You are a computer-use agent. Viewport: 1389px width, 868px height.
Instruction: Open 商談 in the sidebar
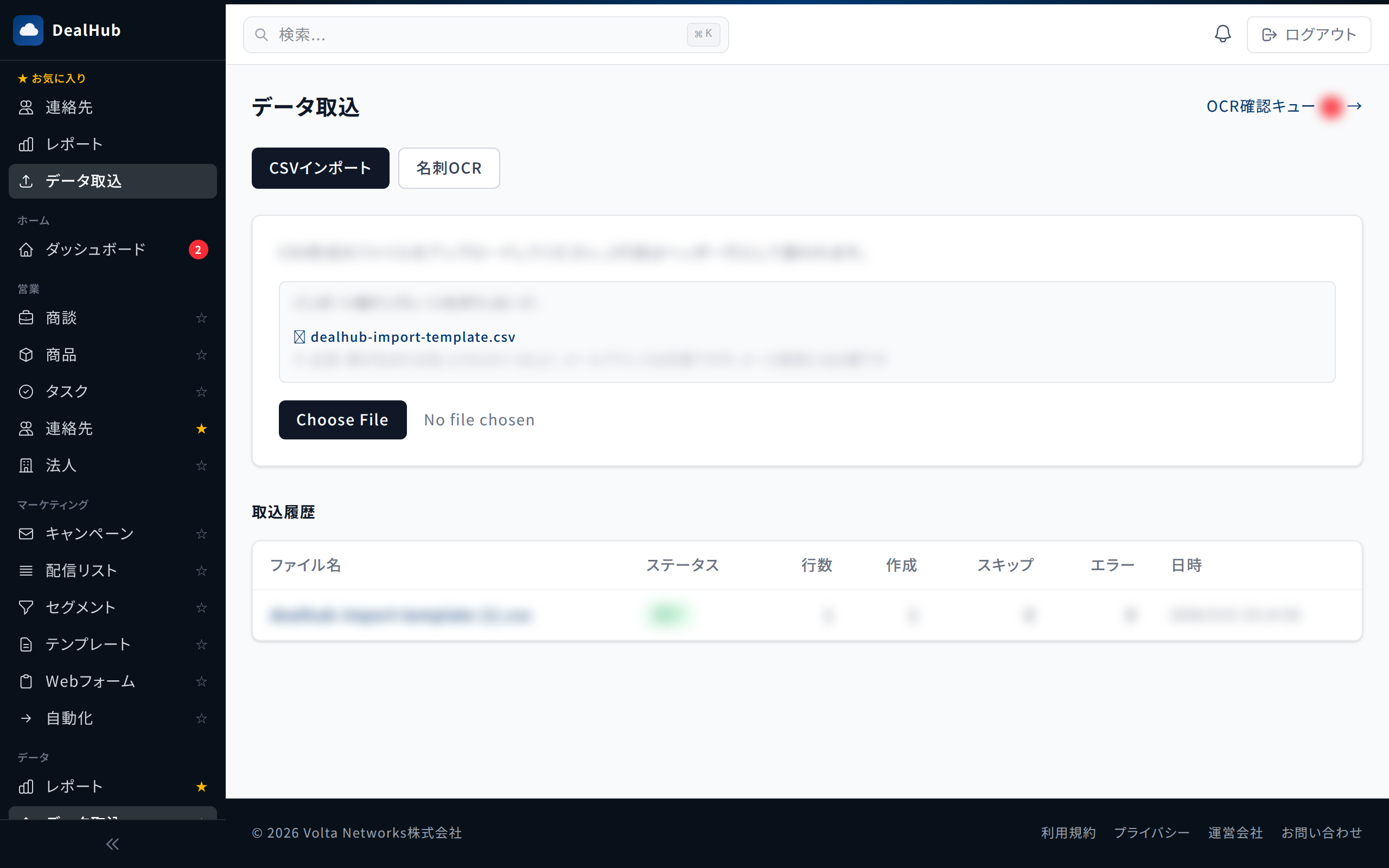pos(61,318)
